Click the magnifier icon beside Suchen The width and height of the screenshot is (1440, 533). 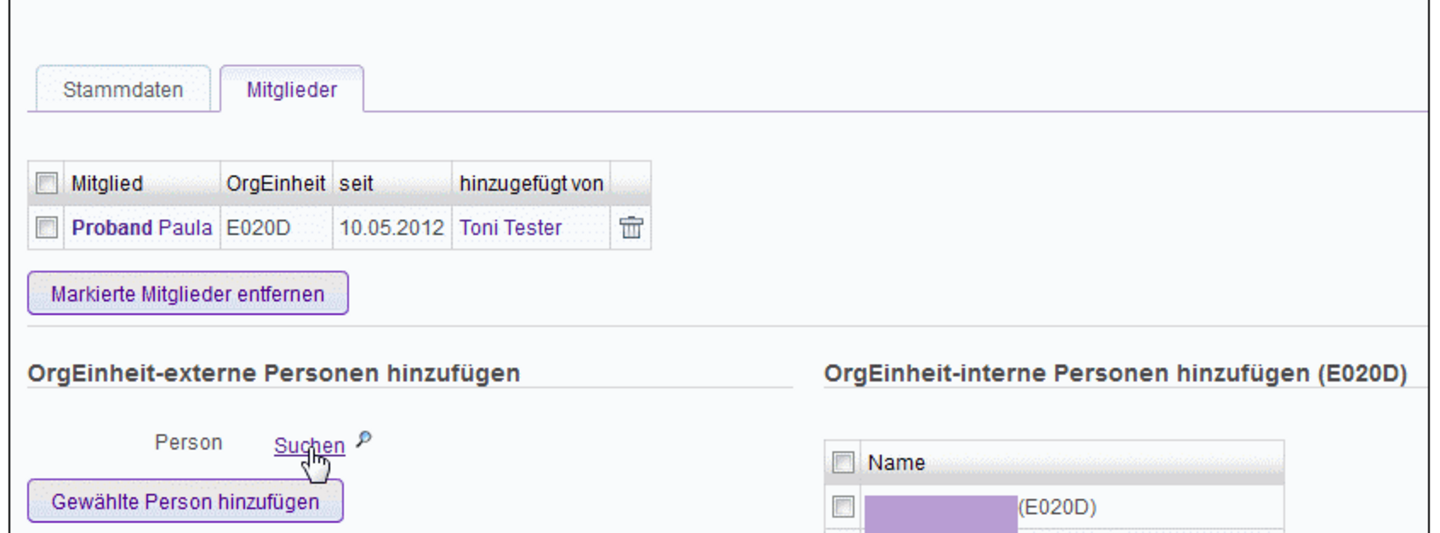(x=364, y=439)
